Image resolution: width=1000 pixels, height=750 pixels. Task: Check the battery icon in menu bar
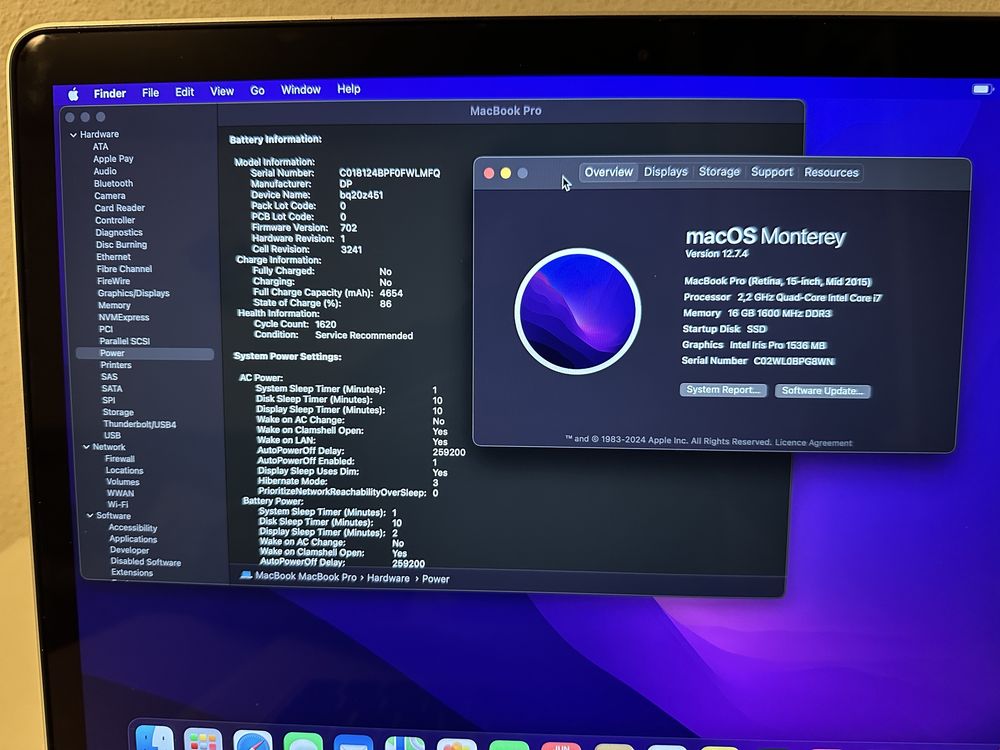click(982, 89)
